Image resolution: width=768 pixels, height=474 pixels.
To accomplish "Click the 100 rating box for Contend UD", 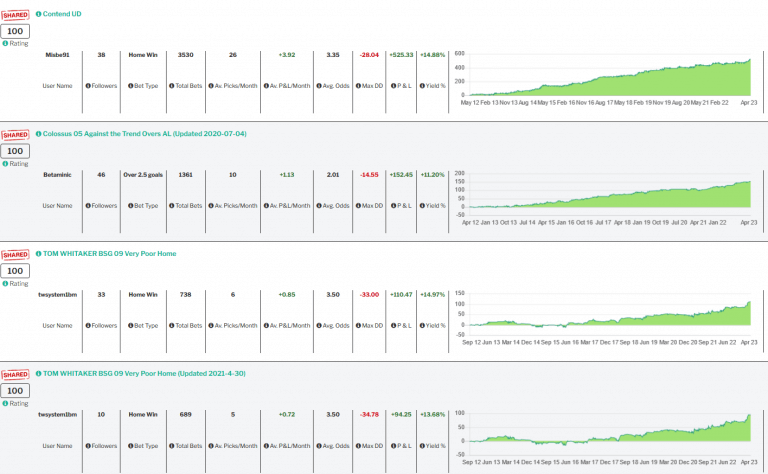I will coord(15,31).
